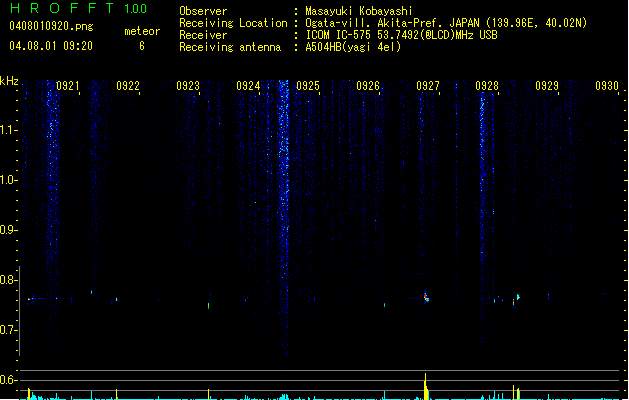
Task: Click the A504HB(yagi 4el) antenna value
Action: coord(353,47)
